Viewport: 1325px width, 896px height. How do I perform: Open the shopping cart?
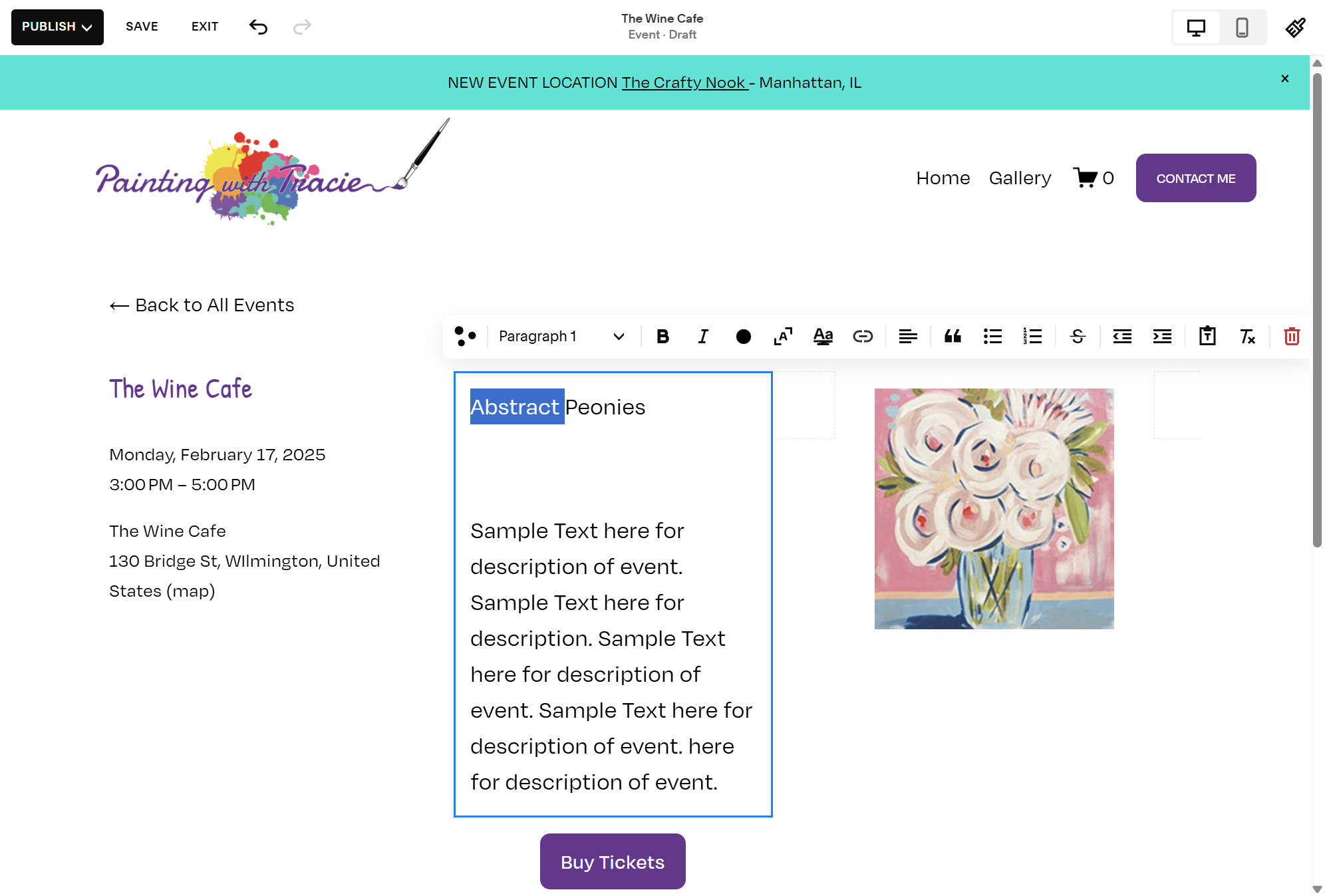coord(1093,178)
